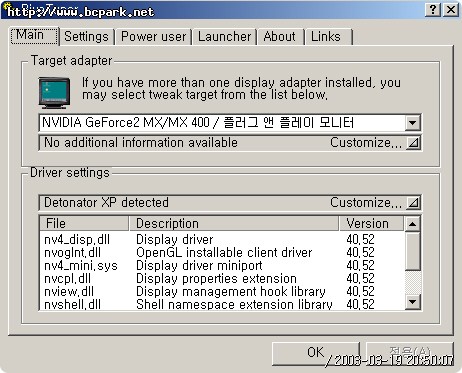
Task: Select the nvcpl.dll row
Action: click(x=222, y=278)
